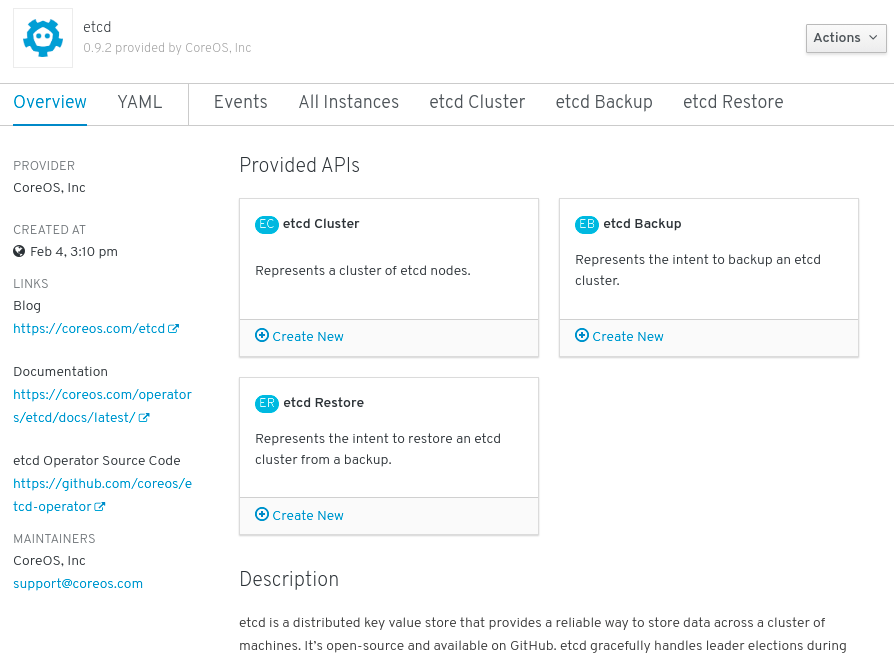Click the EC badge on etcd Cluster card

[267, 224]
